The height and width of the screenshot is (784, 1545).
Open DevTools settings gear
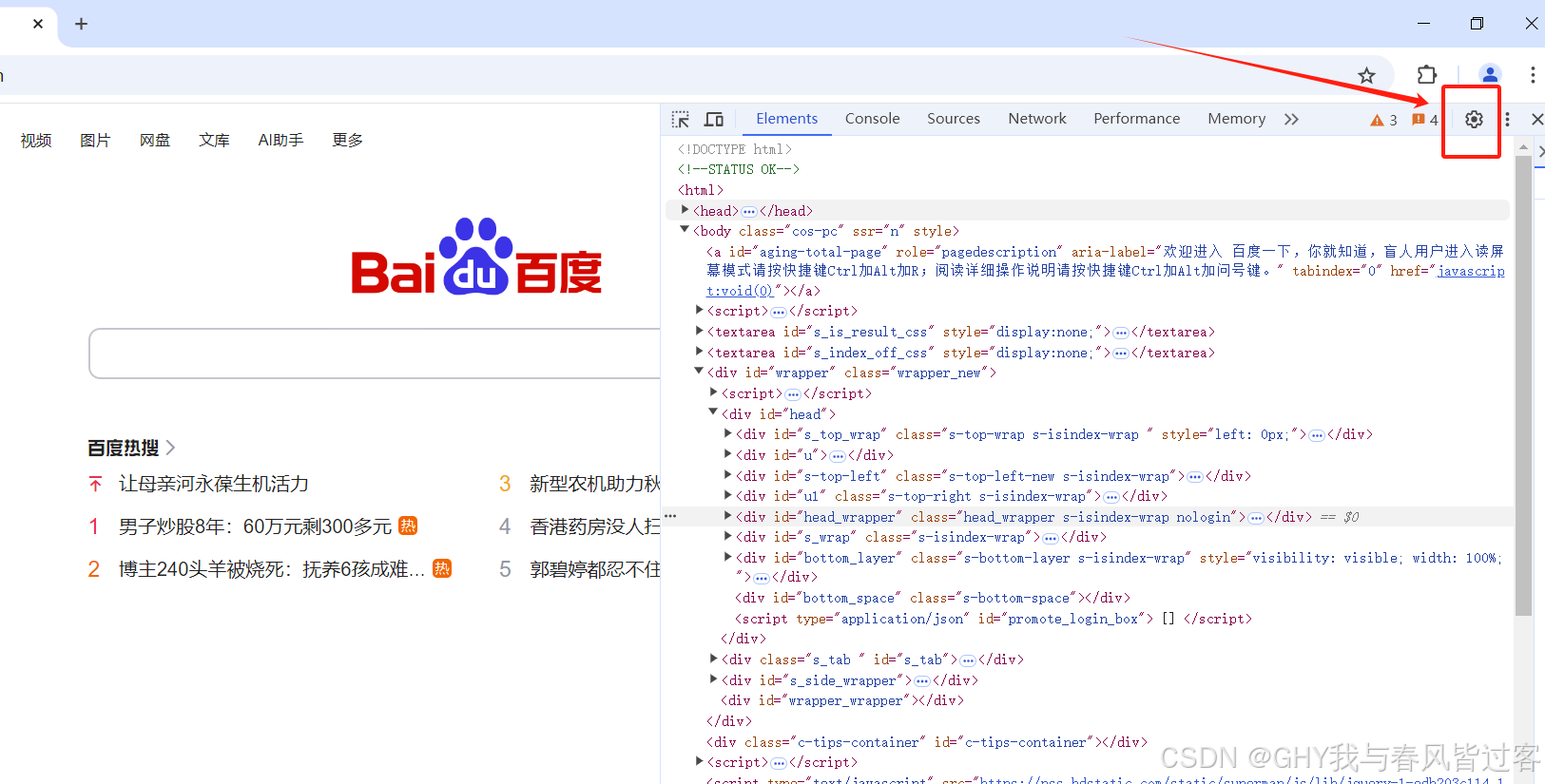pos(1474,119)
